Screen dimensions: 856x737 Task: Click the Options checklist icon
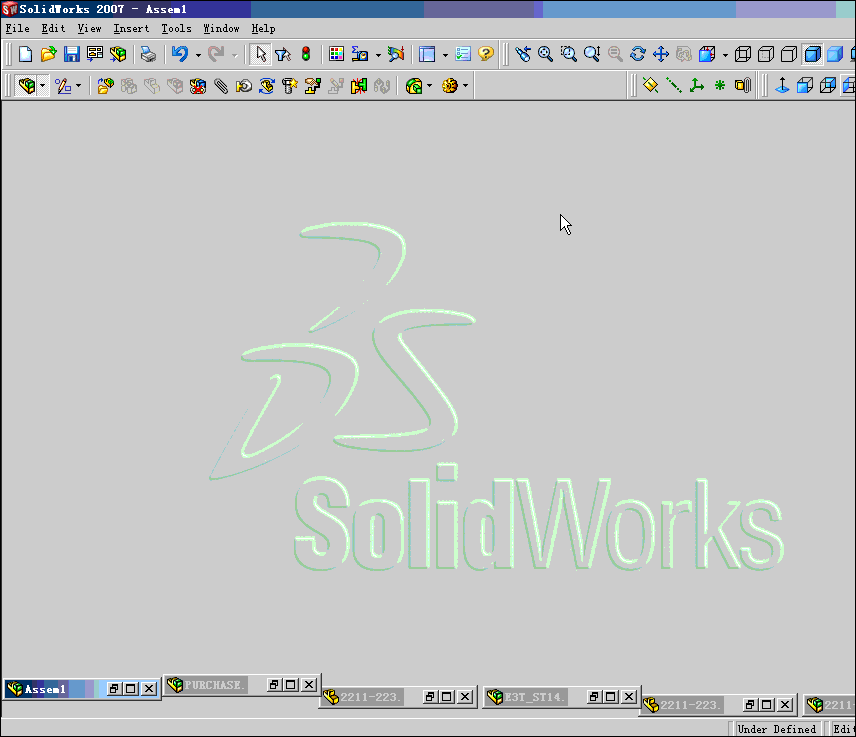[463, 54]
